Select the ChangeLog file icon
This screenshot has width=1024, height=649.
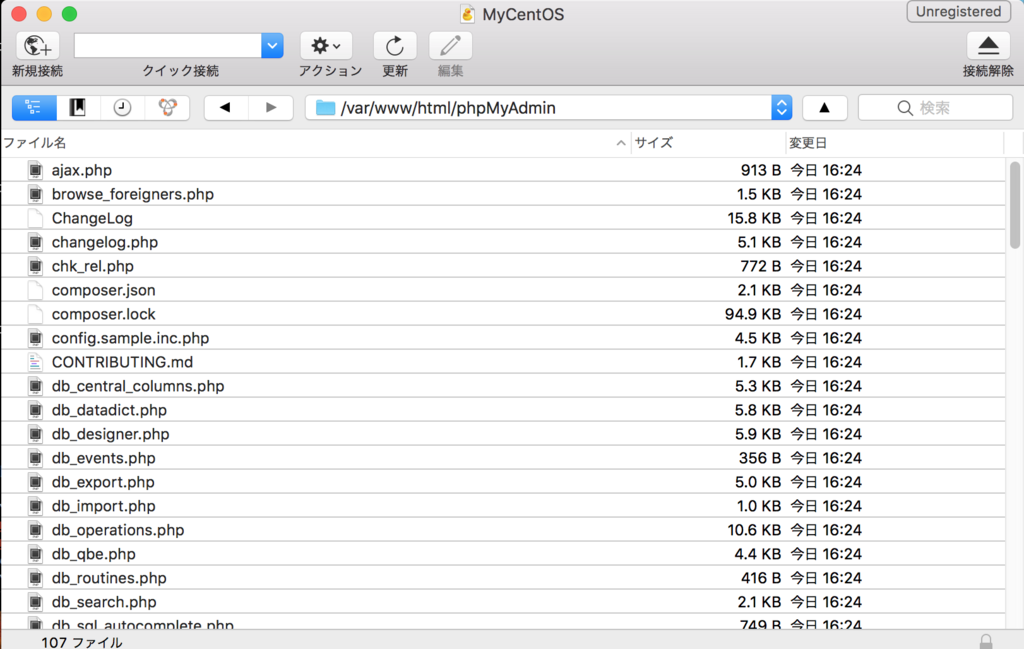[35, 218]
